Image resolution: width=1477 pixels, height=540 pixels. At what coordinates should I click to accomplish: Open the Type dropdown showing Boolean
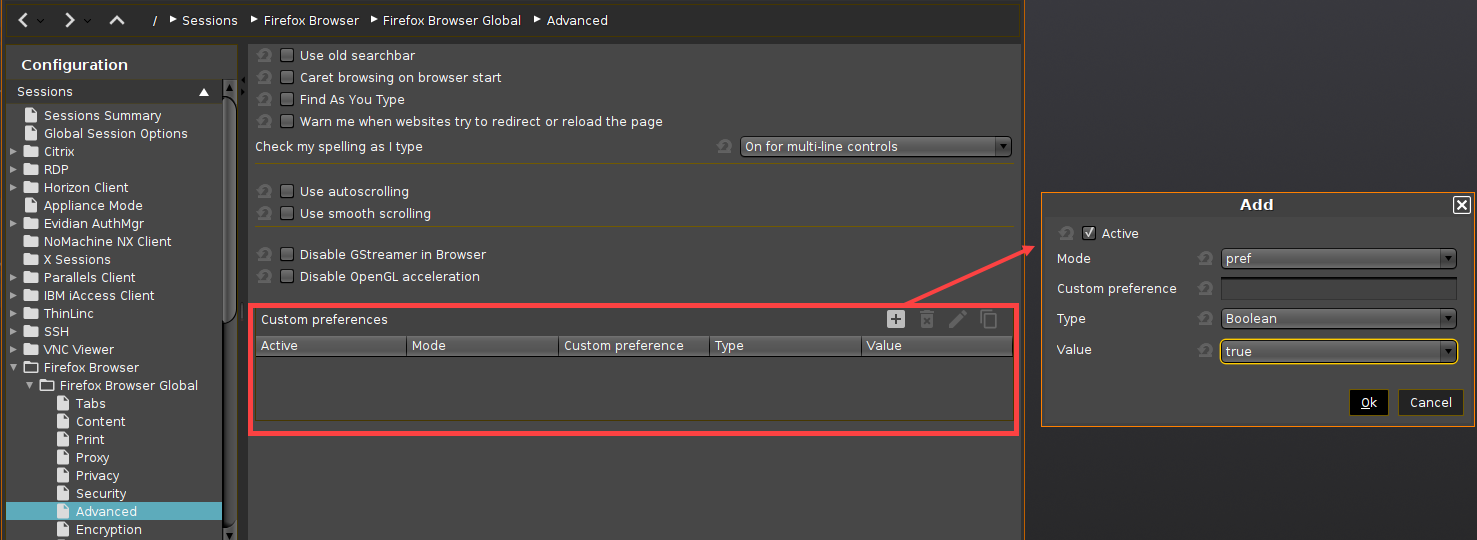point(1338,319)
